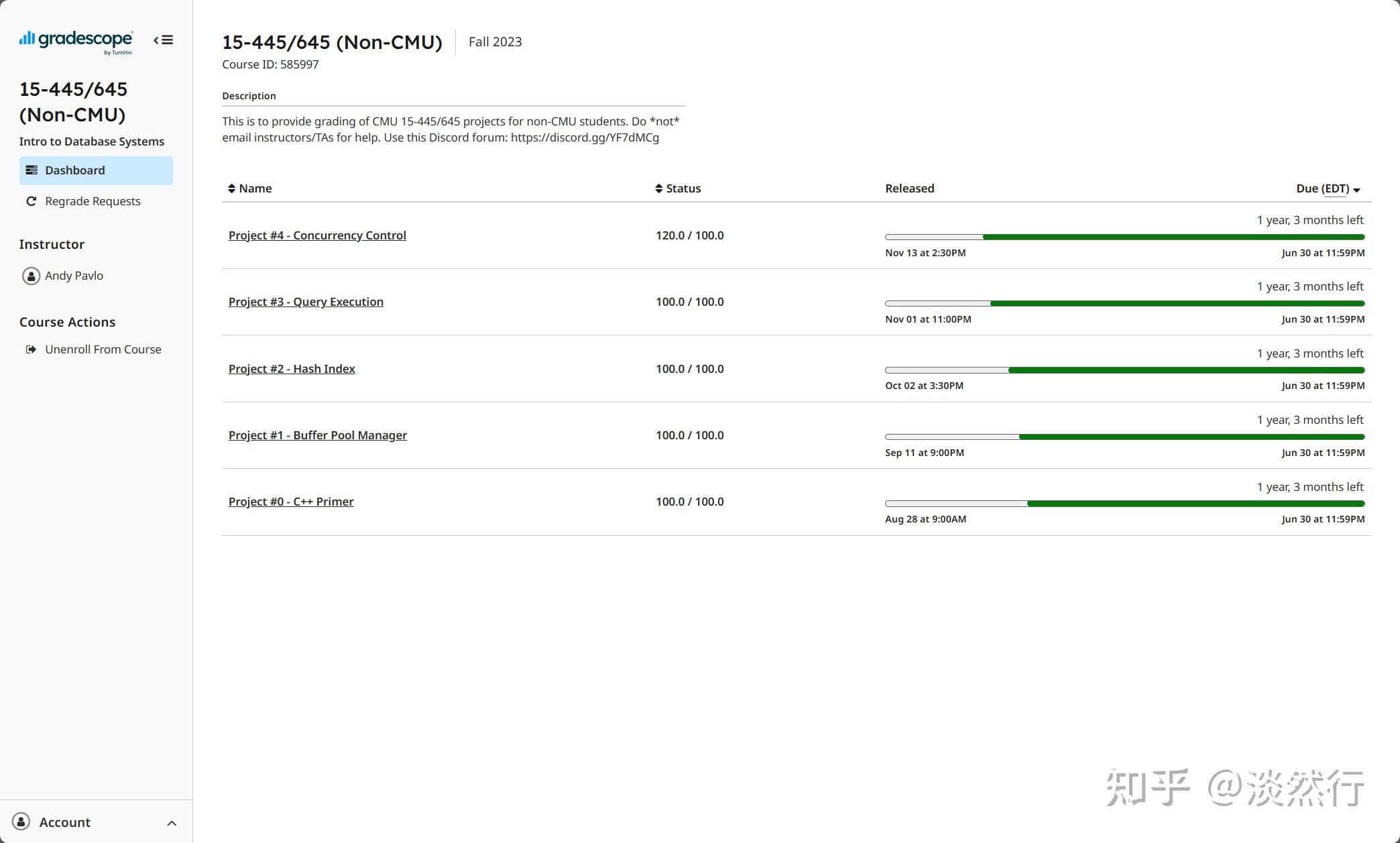Click the Unenroll exit icon
1400x843 pixels.
[x=31, y=349]
